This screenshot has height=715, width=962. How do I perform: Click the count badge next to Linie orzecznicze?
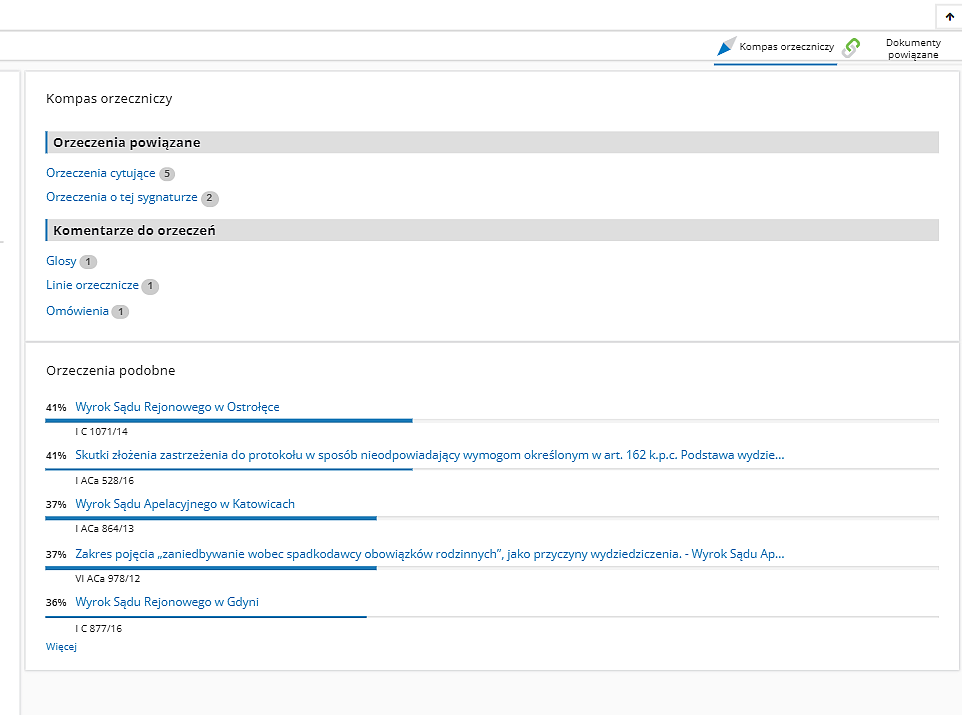pyautogui.click(x=150, y=287)
